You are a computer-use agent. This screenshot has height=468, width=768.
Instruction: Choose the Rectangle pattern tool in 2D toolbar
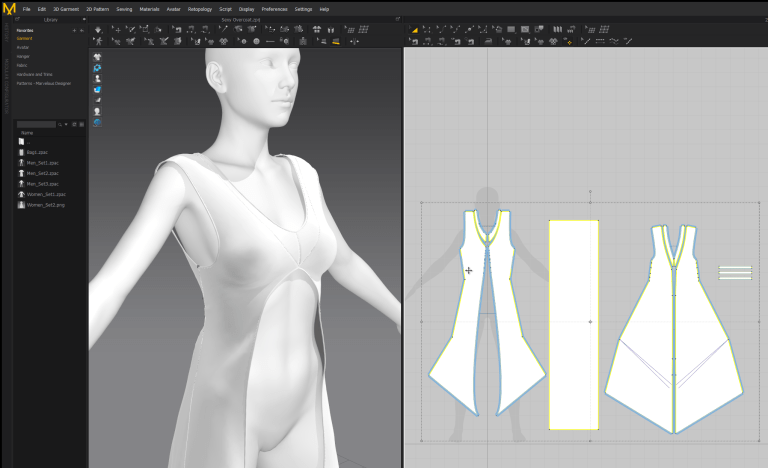pyautogui.click(x=511, y=29)
